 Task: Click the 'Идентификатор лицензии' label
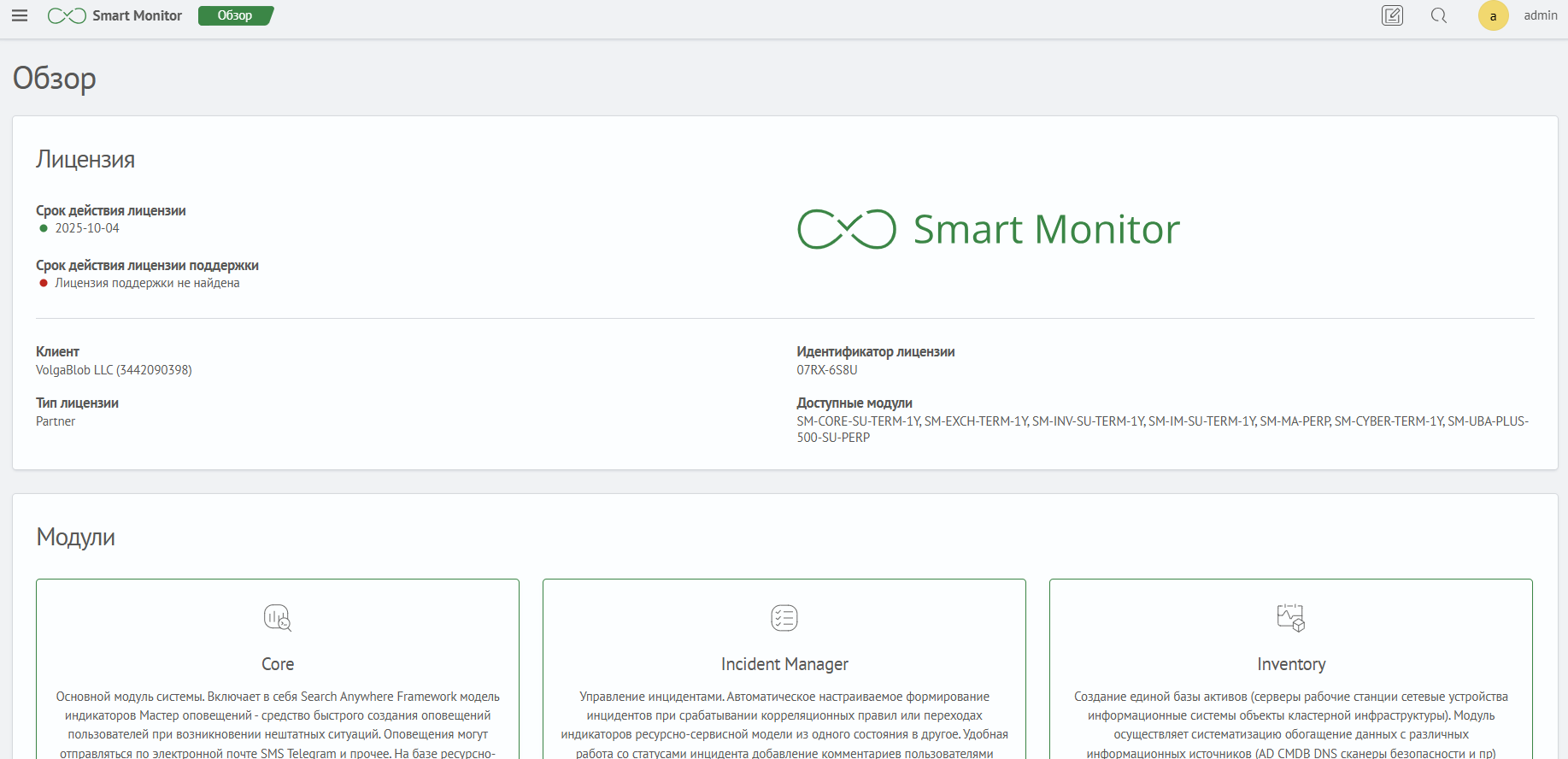[876, 352]
